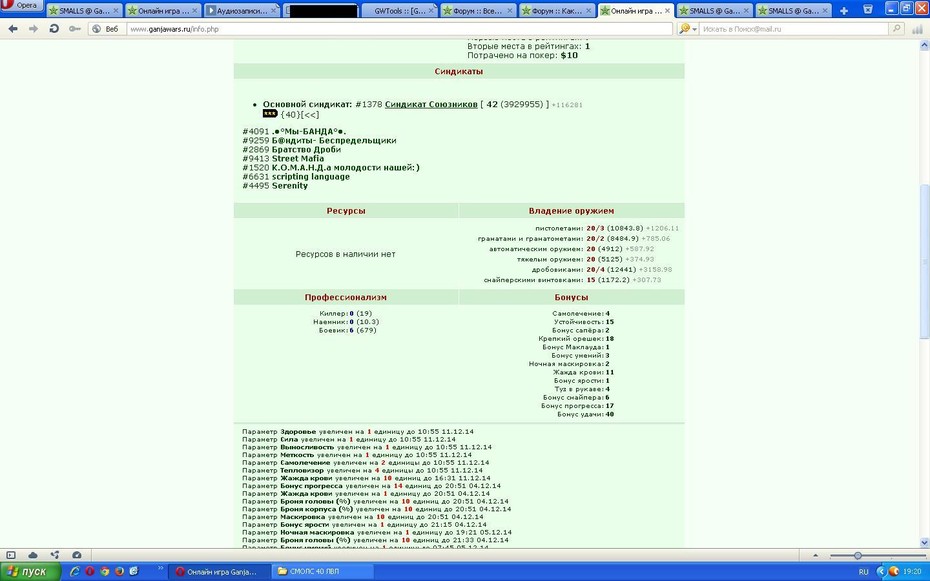The image size is (930, 581).
Task: Launch Firefox from the quick launch bar
Action: 119,572
